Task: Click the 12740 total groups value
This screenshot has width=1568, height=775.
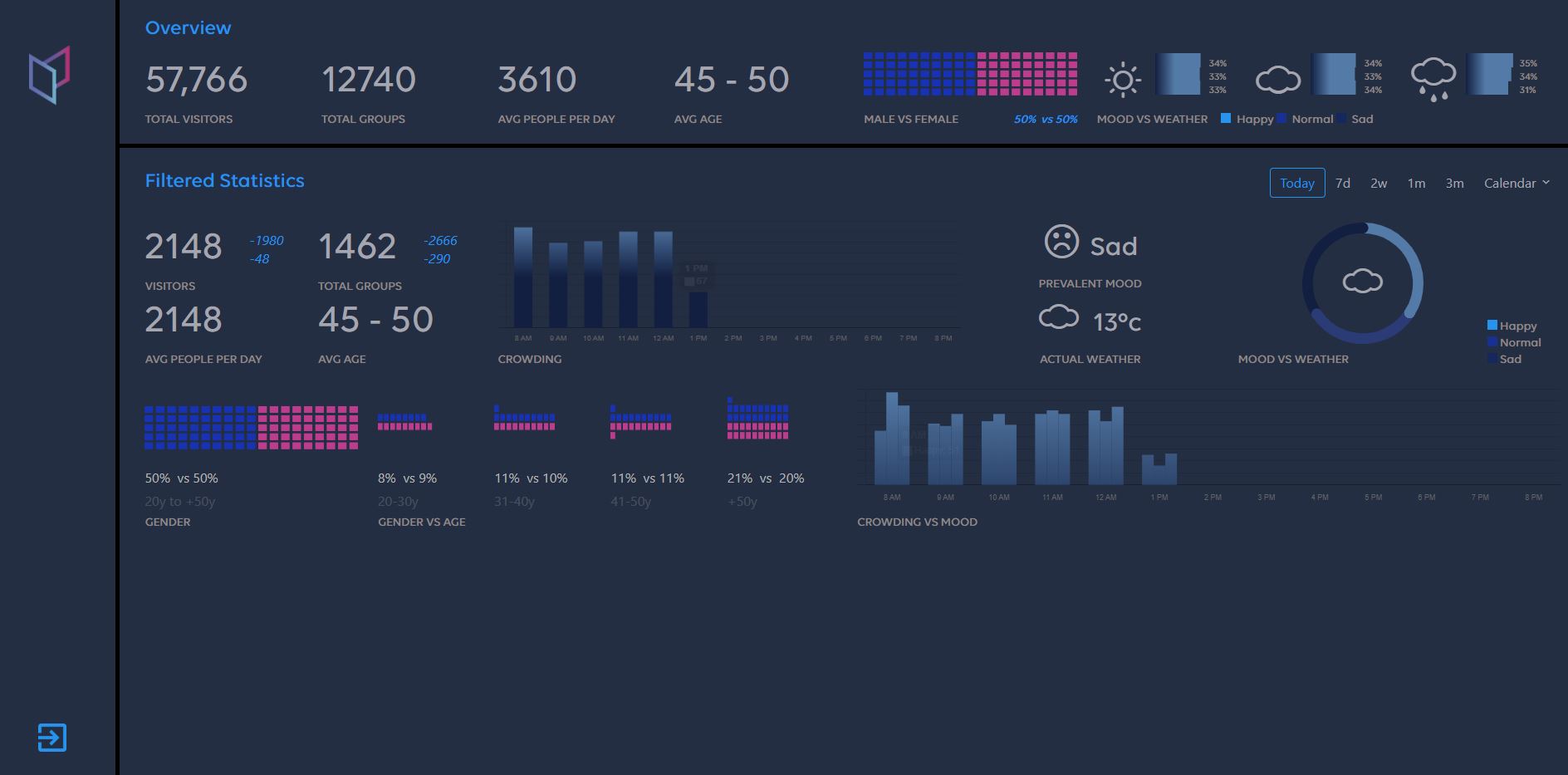Action: tap(368, 80)
